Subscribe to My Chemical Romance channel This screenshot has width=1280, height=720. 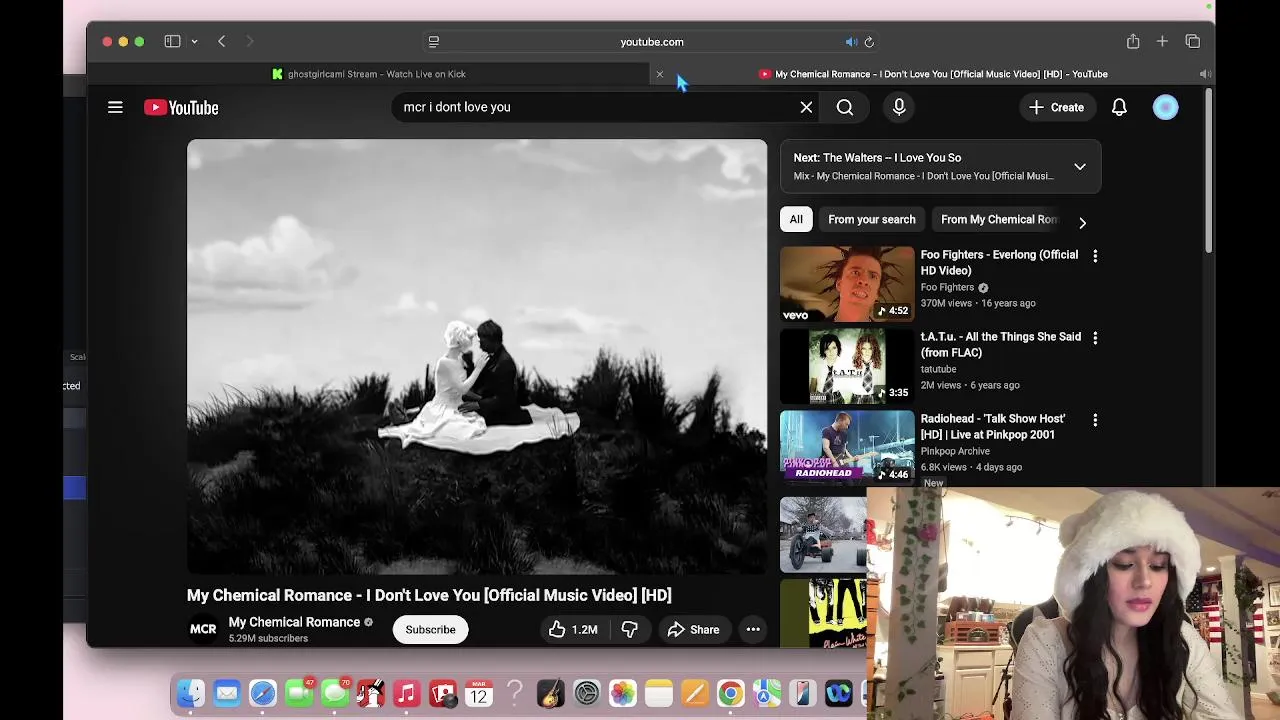coord(430,629)
